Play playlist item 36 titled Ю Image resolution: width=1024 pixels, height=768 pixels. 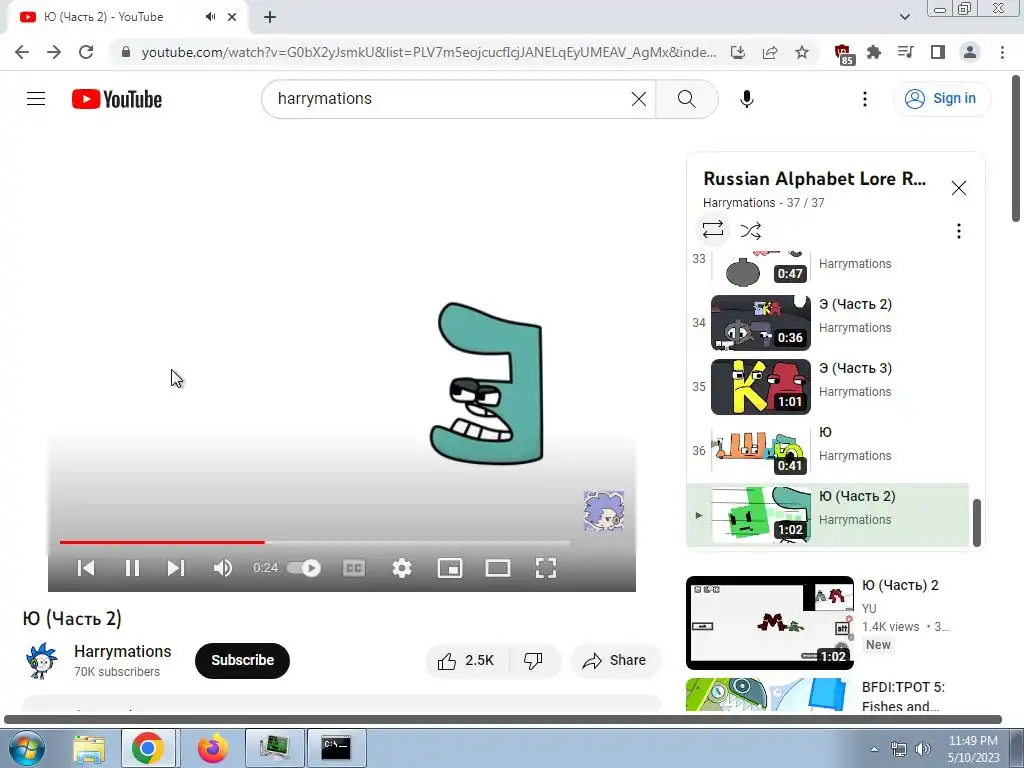pyautogui.click(x=828, y=451)
